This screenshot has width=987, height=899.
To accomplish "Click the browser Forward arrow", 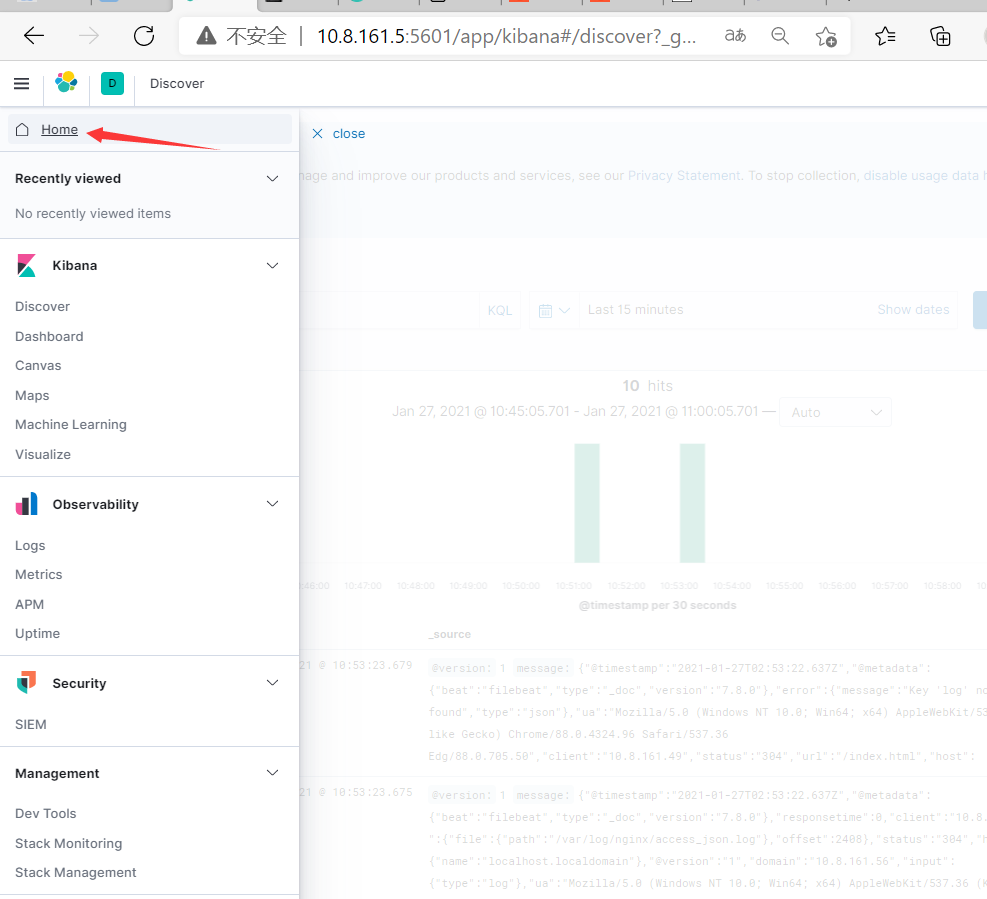I will (x=89, y=36).
